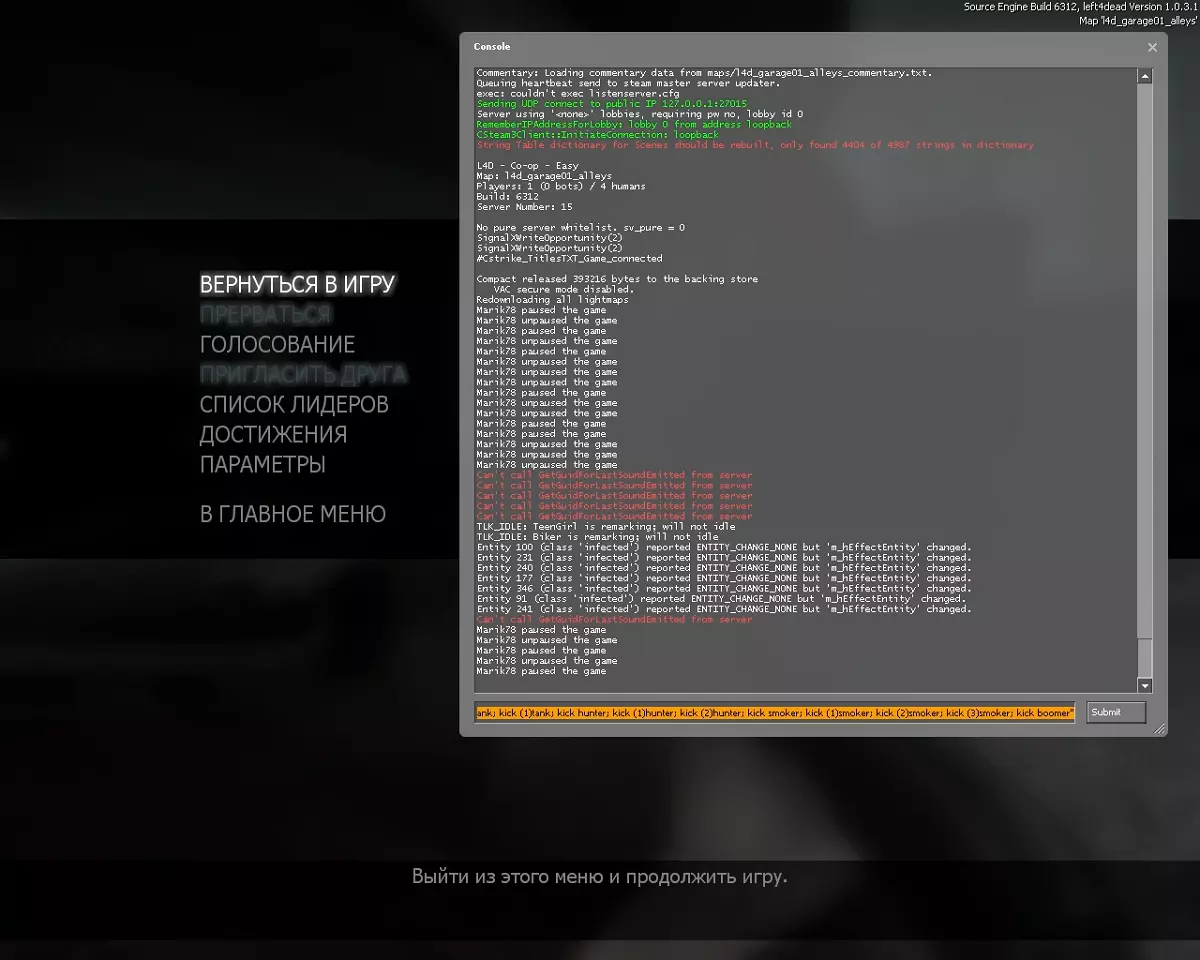Click 'Entity 240 (class infected)' line

pos(724,568)
